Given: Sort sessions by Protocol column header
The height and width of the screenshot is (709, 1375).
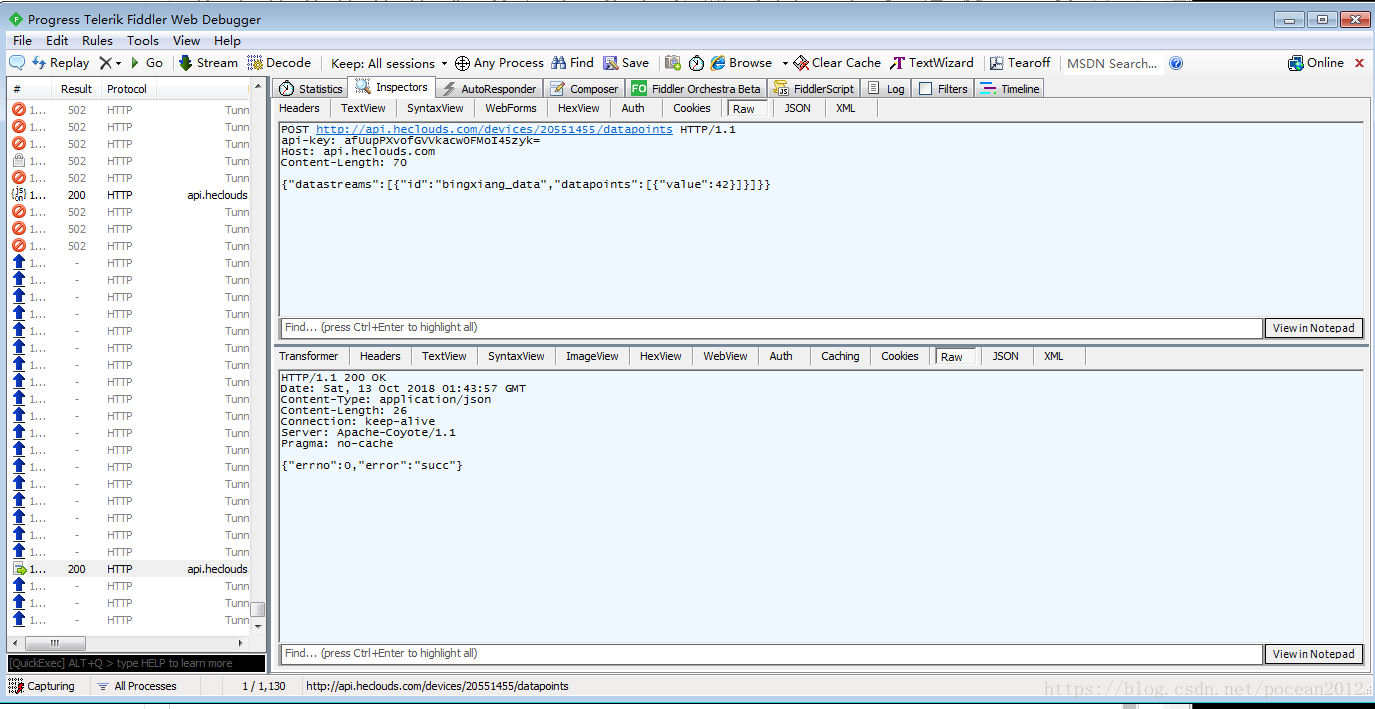Looking at the screenshot, I should (x=127, y=89).
